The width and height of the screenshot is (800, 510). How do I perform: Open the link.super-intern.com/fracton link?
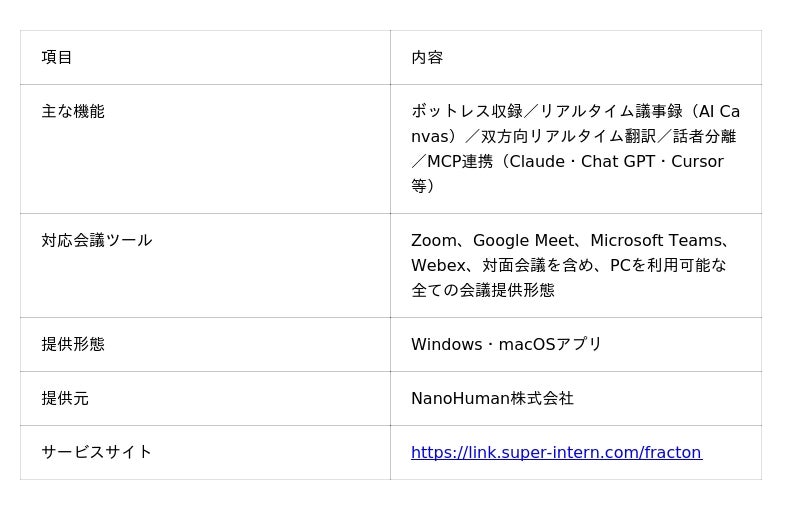pos(556,452)
